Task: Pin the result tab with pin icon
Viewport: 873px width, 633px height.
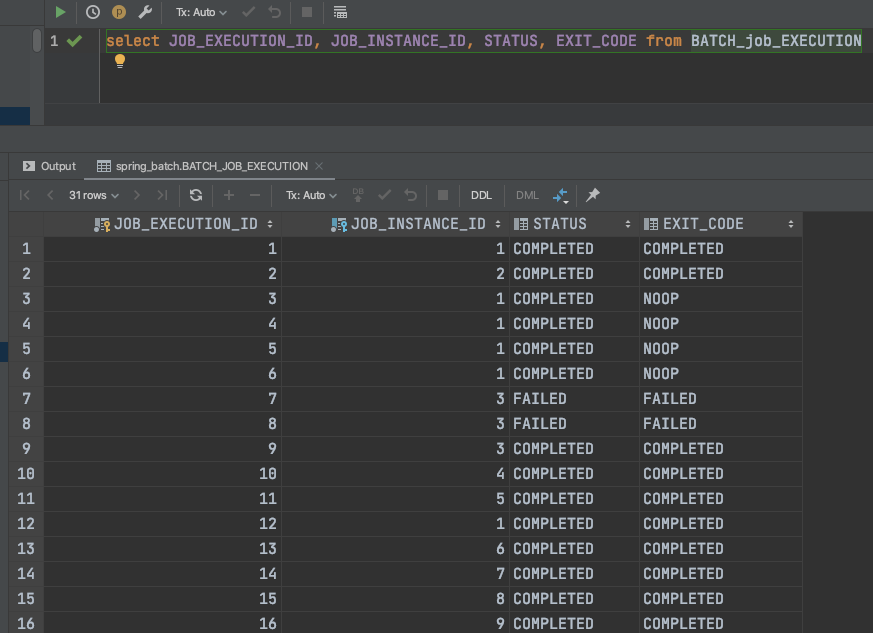Action: (592, 195)
